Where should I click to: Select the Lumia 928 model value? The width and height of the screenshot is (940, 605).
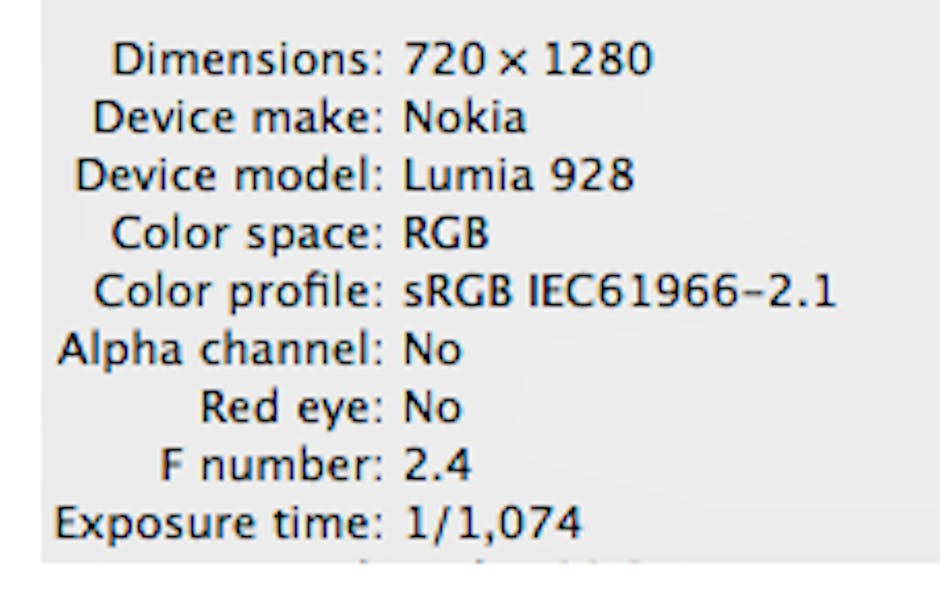tap(518, 176)
